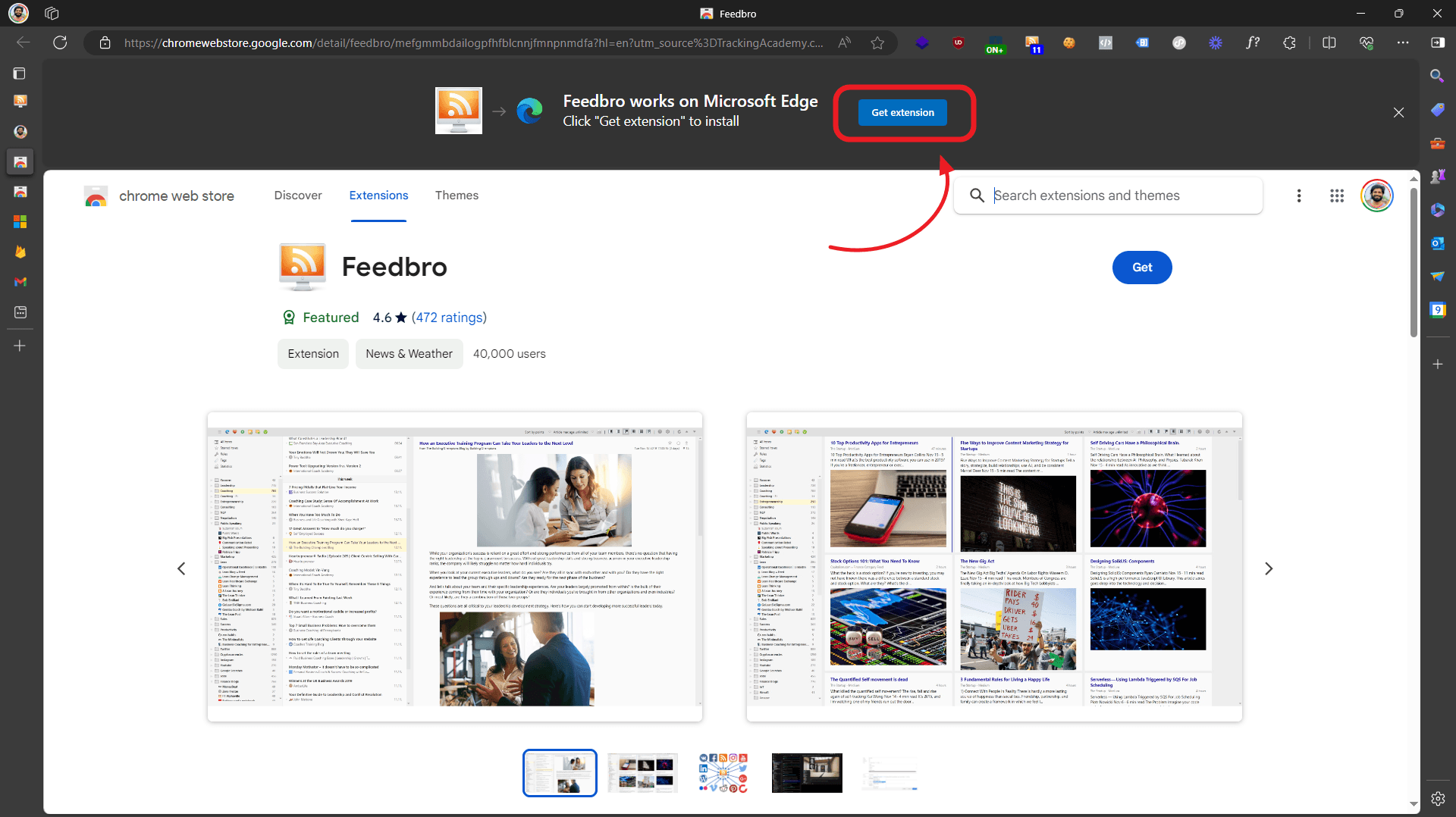Image resolution: width=1456 pixels, height=817 pixels.
Task: Click the blue Get extension button
Action: 902,112
